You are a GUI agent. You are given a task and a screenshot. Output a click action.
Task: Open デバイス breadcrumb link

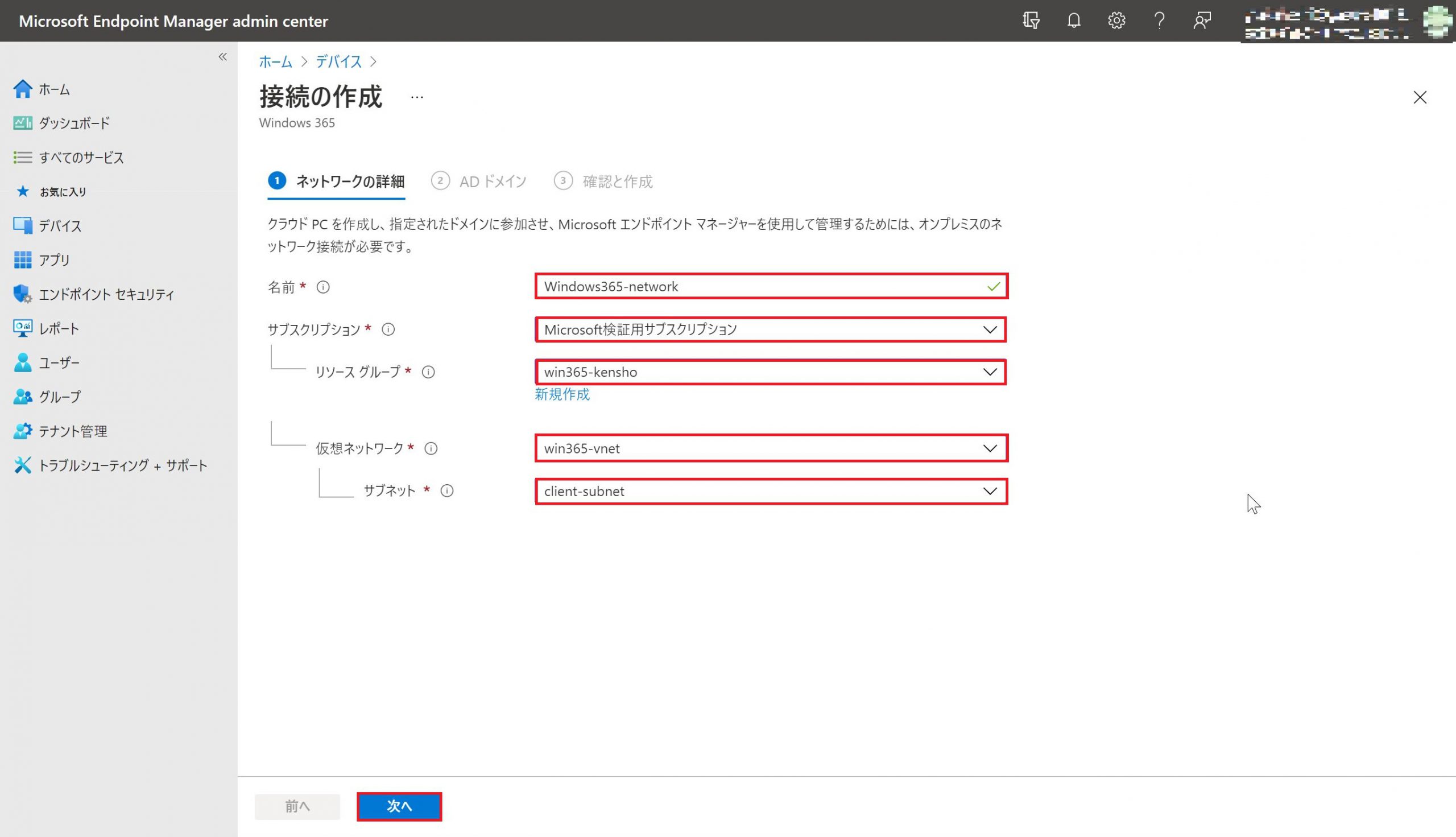[338, 61]
